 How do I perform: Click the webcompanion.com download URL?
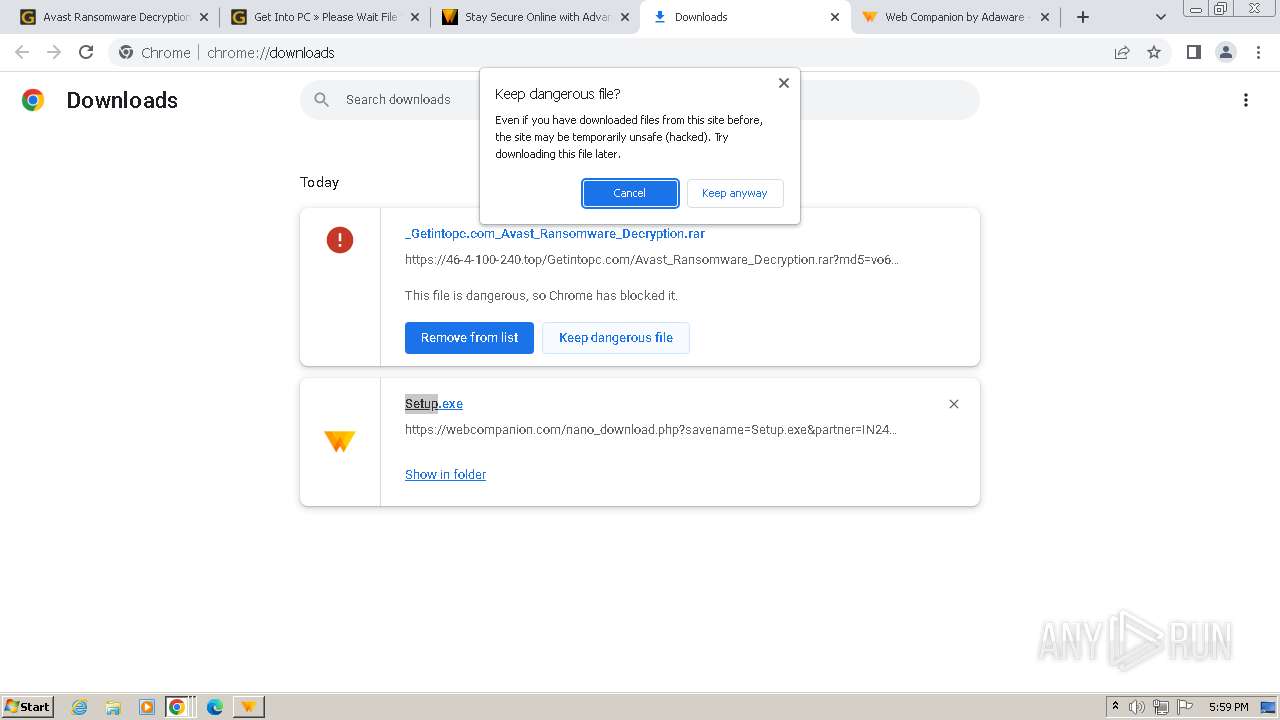tap(650, 430)
